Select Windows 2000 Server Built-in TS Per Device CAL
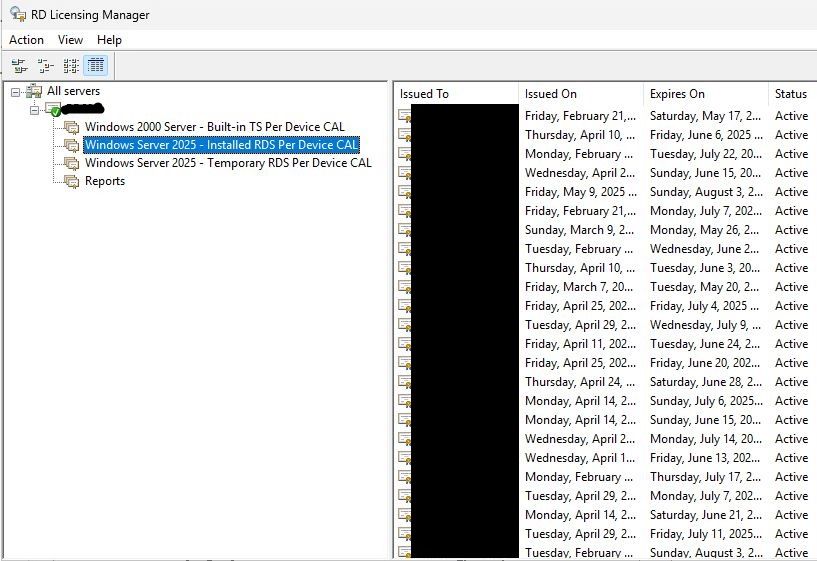This screenshot has width=817, height=561. point(215,127)
